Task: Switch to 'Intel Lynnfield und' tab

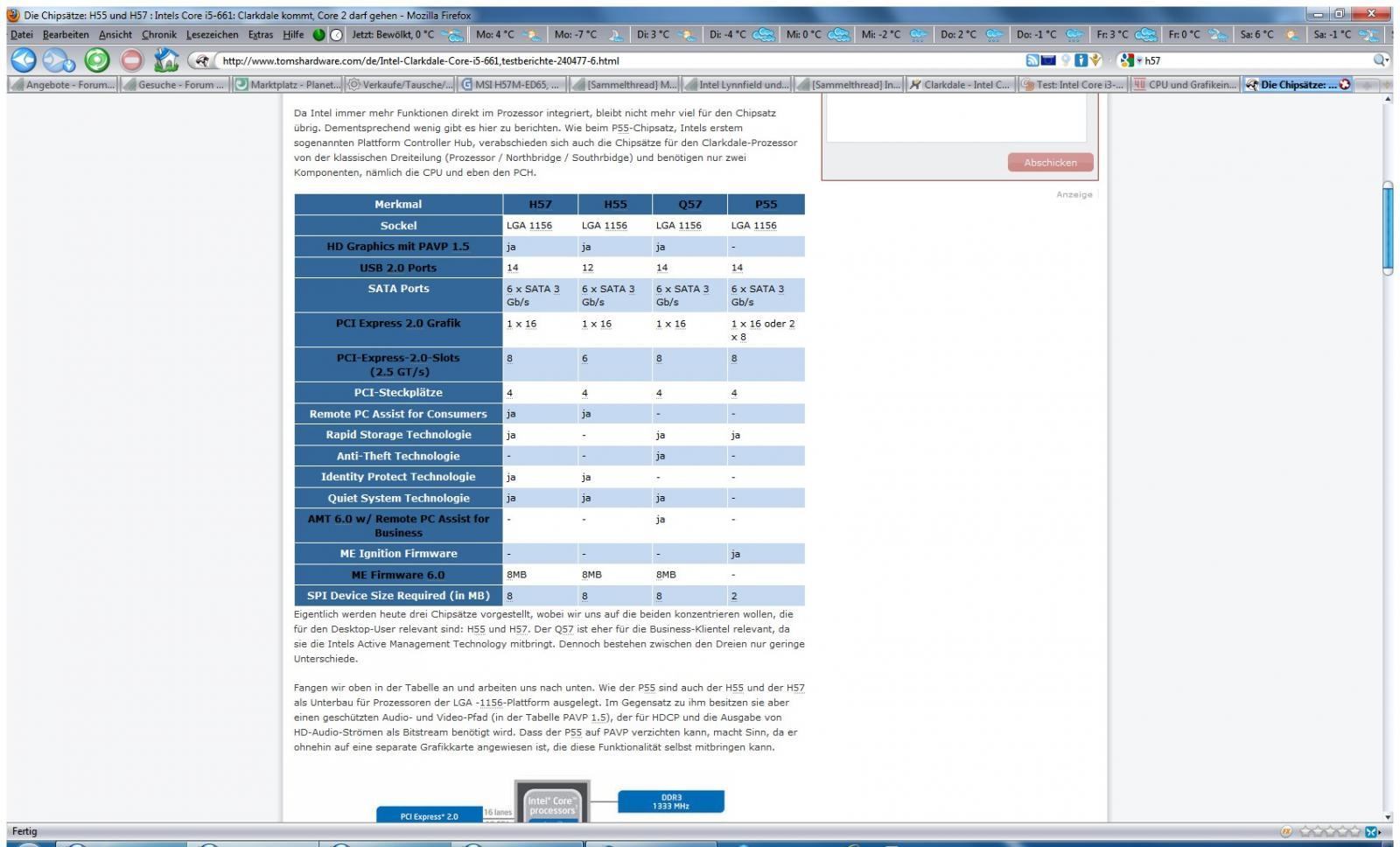Action: click(738, 85)
